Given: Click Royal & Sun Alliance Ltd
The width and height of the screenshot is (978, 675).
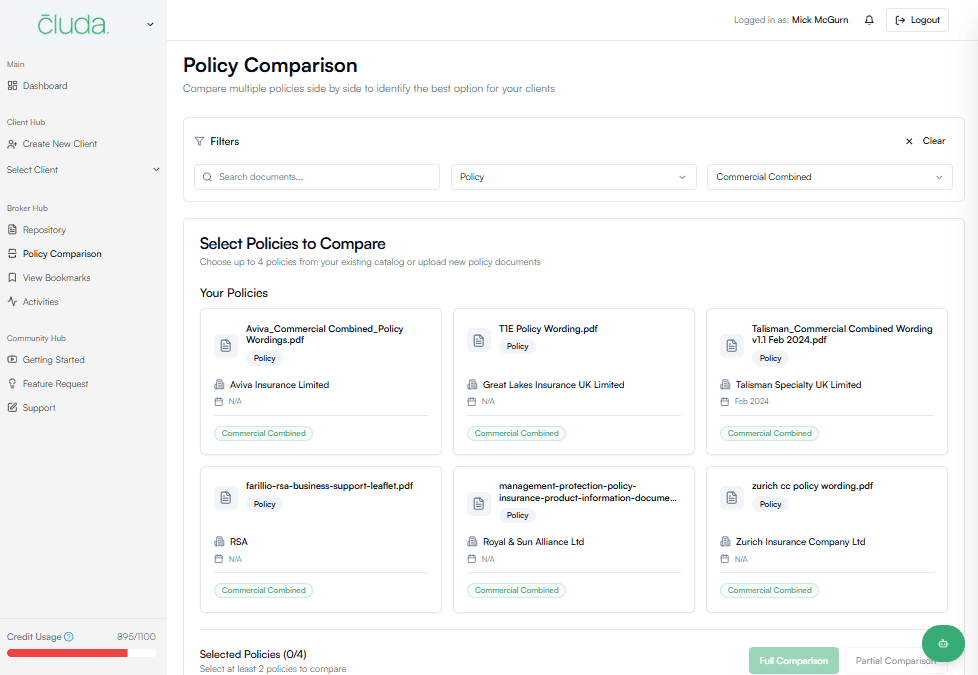Looking at the screenshot, I should pos(533,542).
